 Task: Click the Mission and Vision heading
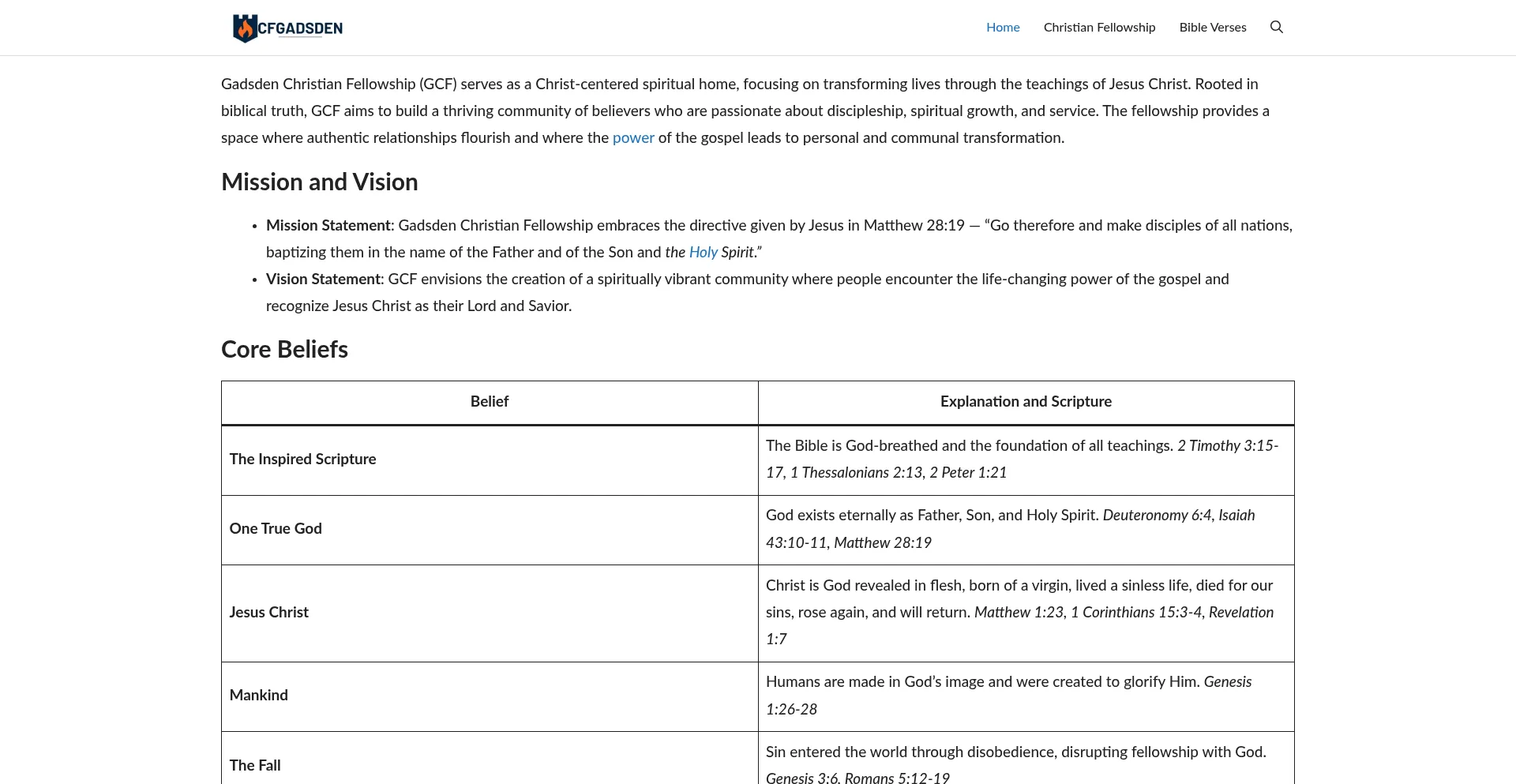tap(319, 182)
